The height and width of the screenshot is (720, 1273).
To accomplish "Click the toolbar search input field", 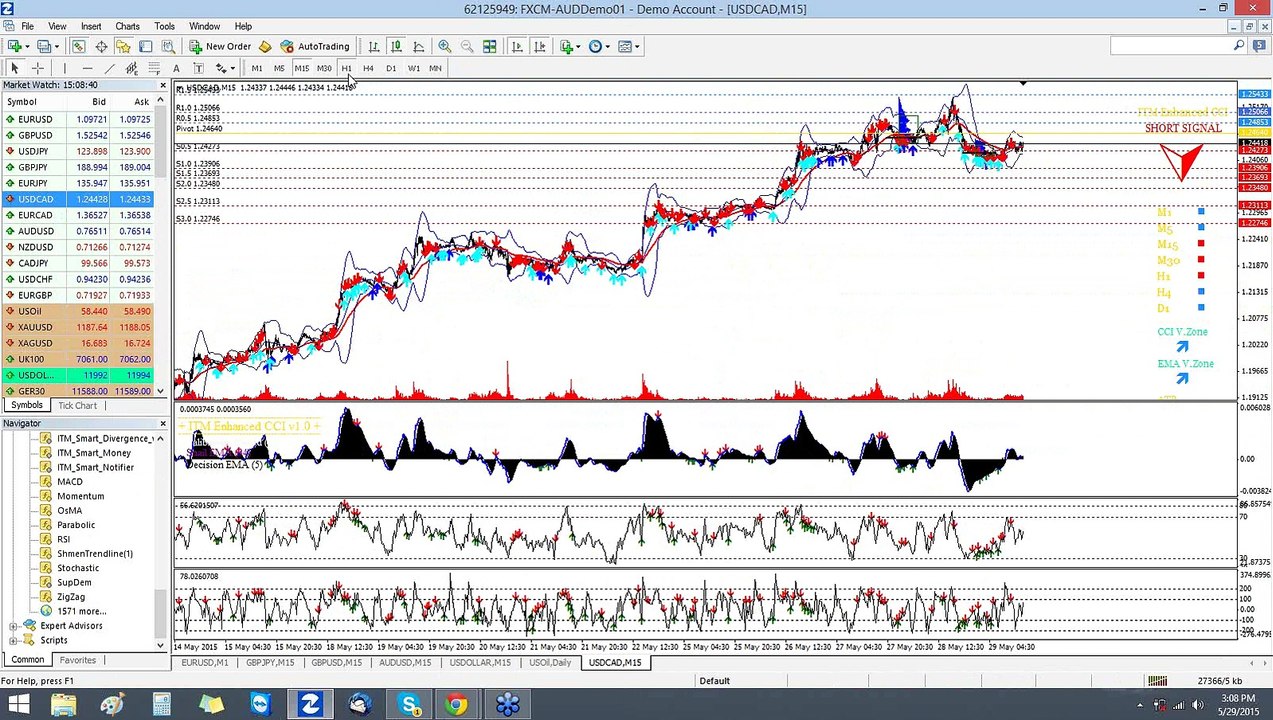I will (1170, 46).
